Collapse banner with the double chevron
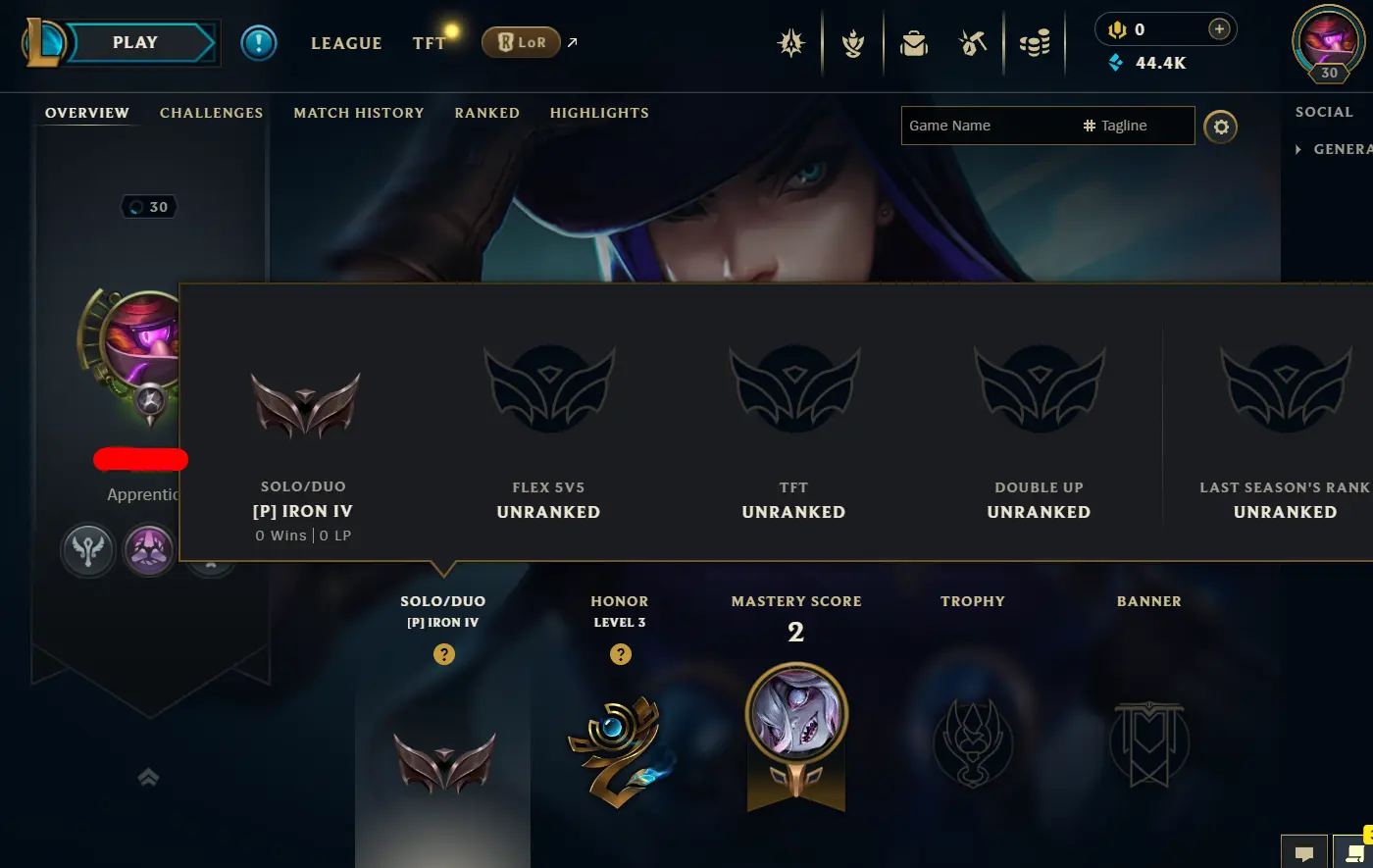 148,778
